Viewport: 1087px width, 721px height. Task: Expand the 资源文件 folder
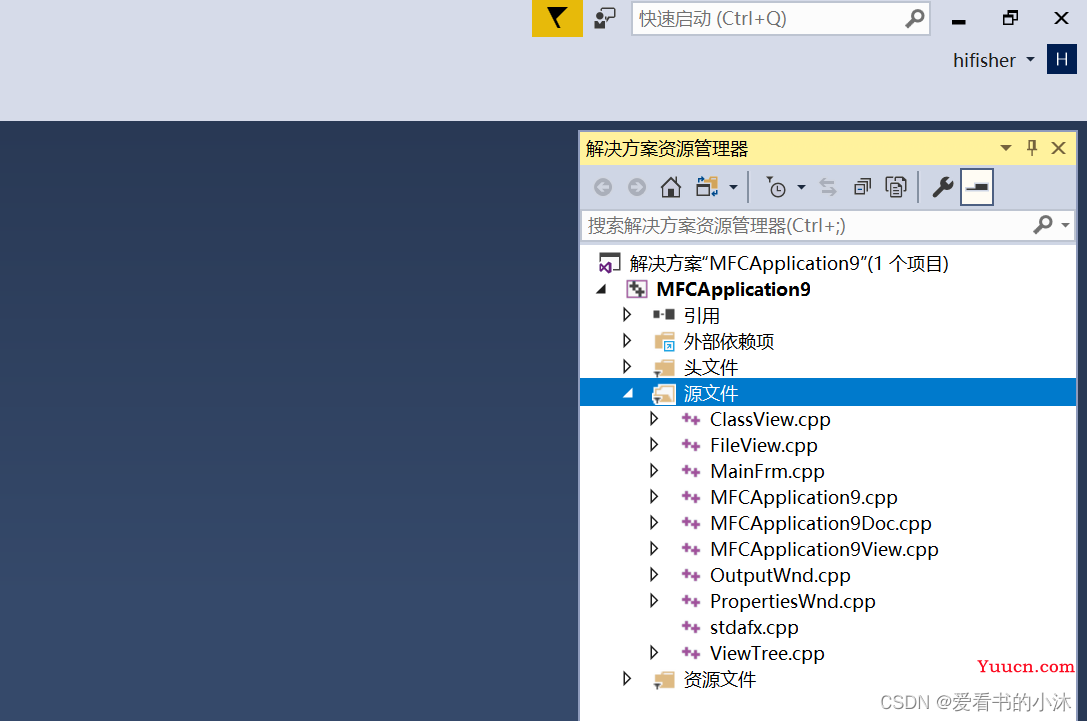627,679
